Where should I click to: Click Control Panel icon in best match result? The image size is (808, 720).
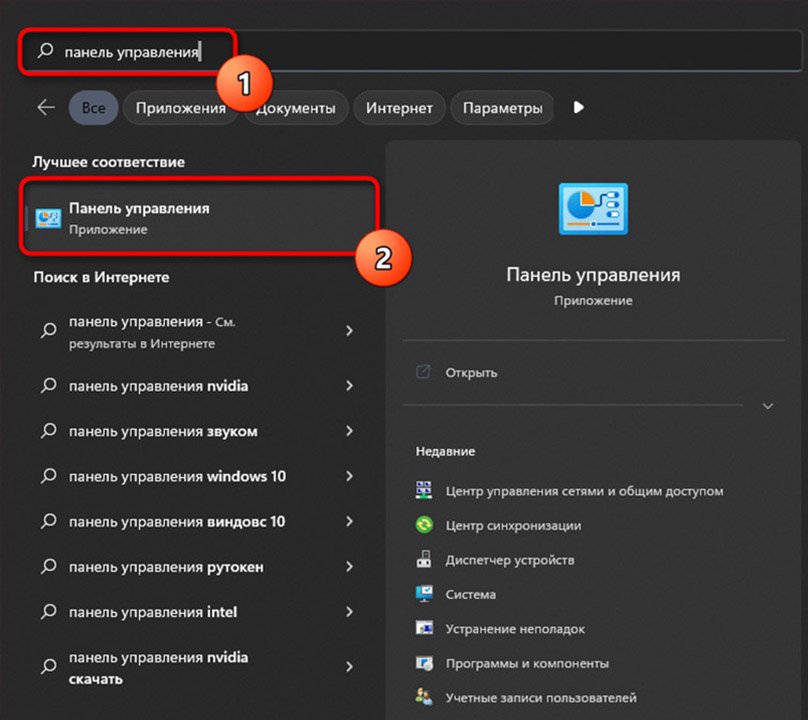(48, 218)
